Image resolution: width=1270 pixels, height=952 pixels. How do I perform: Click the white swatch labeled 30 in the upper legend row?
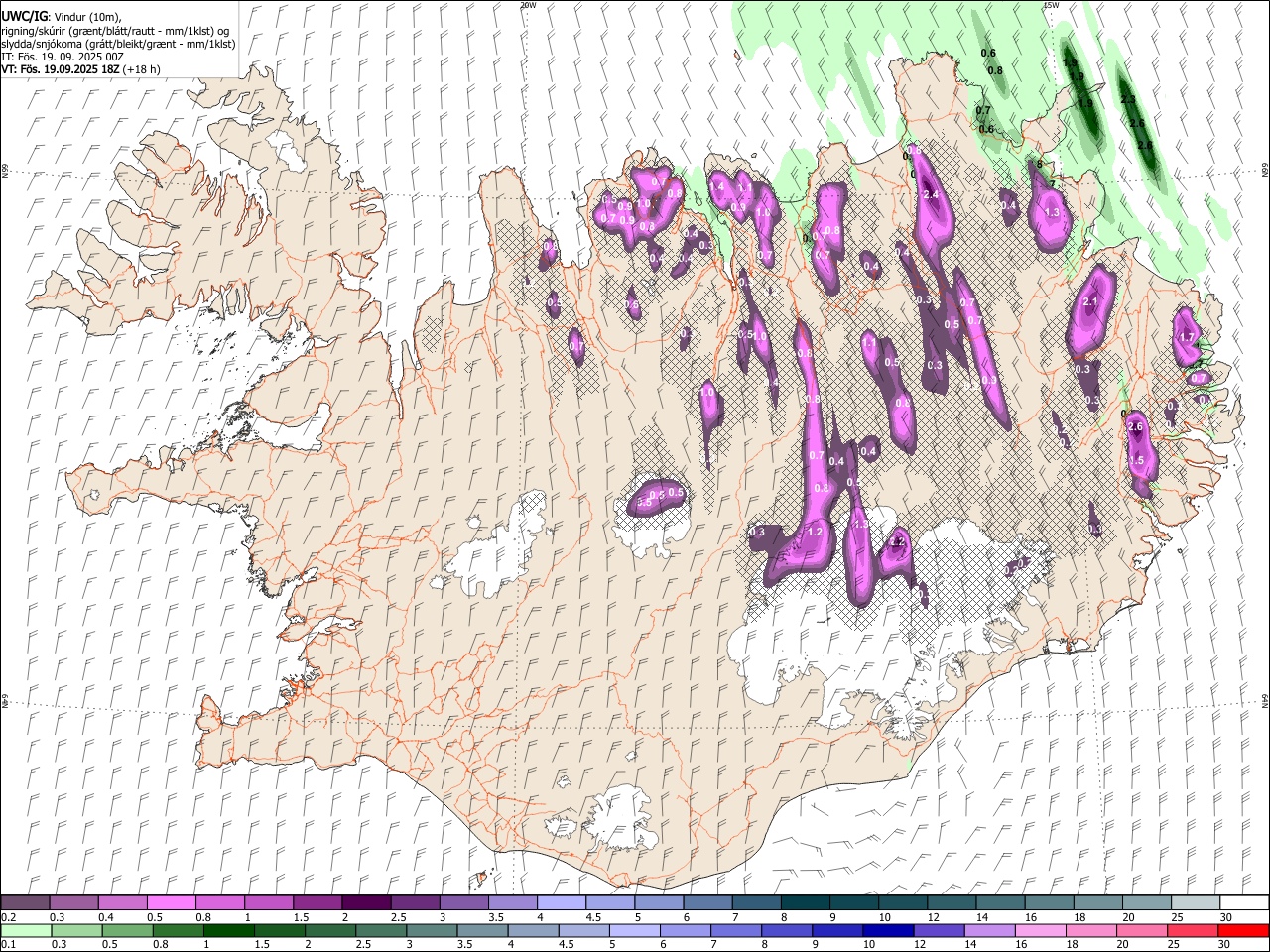coord(1245,902)
